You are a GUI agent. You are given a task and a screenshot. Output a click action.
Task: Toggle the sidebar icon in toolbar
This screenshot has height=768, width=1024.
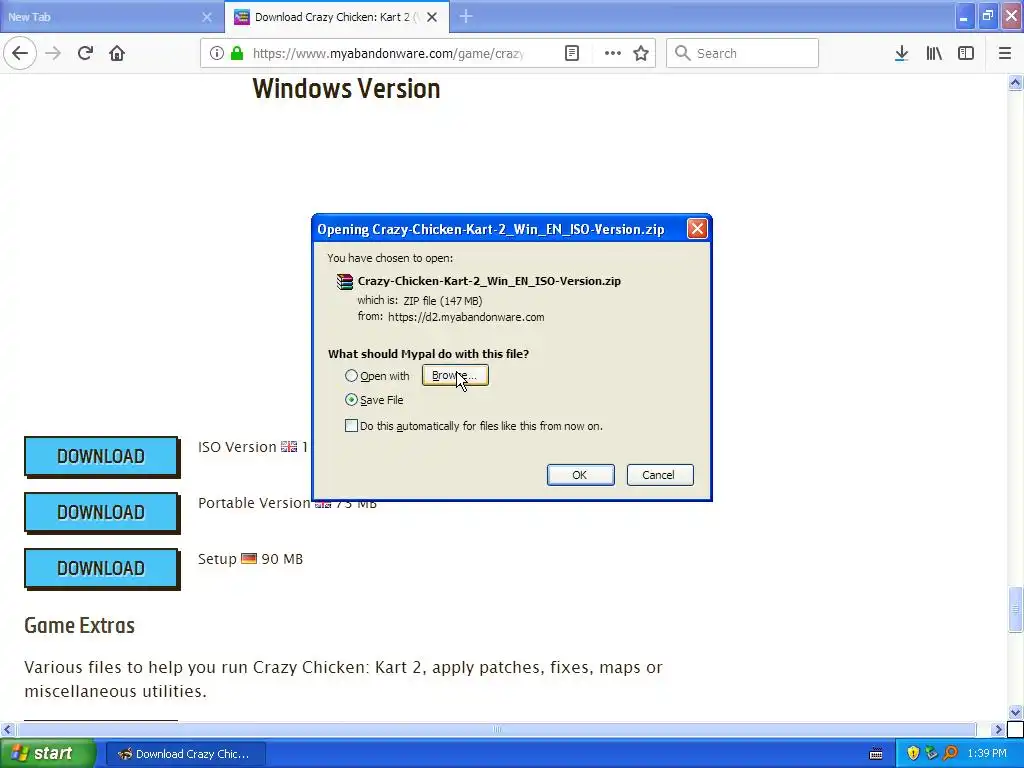(x=966, y=53)
